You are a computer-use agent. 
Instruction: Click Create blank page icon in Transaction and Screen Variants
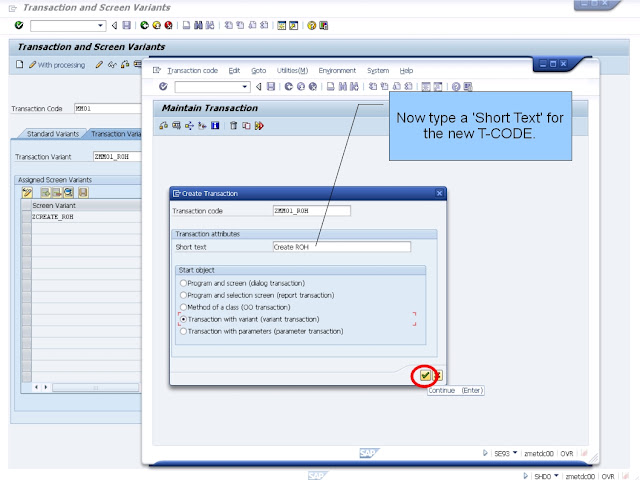click(20, 64)
